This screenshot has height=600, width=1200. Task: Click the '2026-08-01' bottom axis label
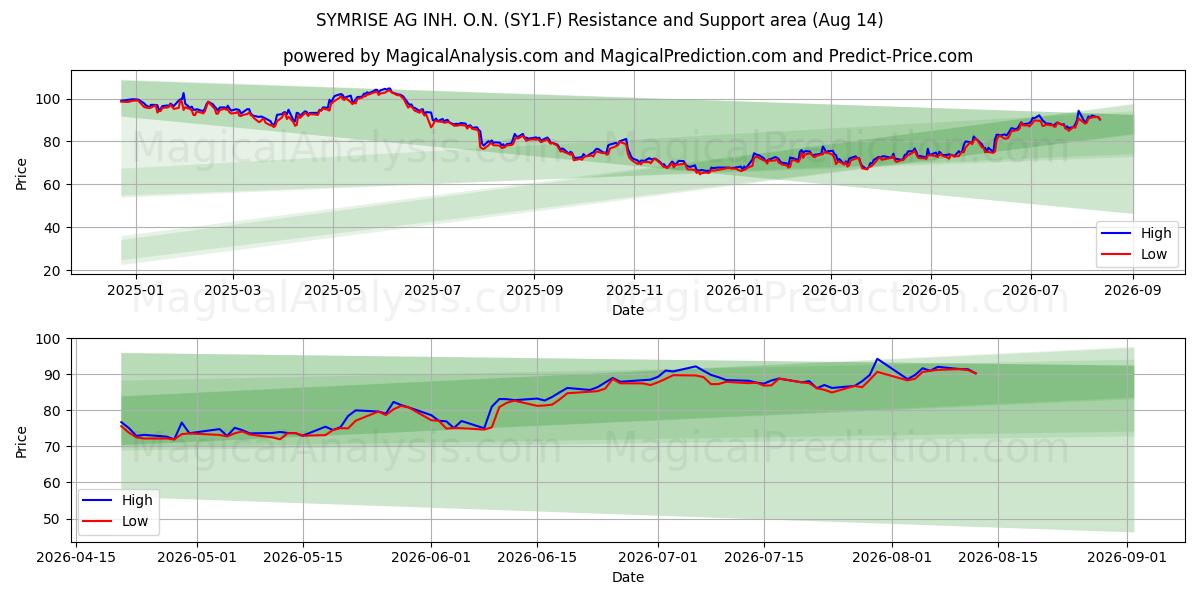(x=893, y=558)
